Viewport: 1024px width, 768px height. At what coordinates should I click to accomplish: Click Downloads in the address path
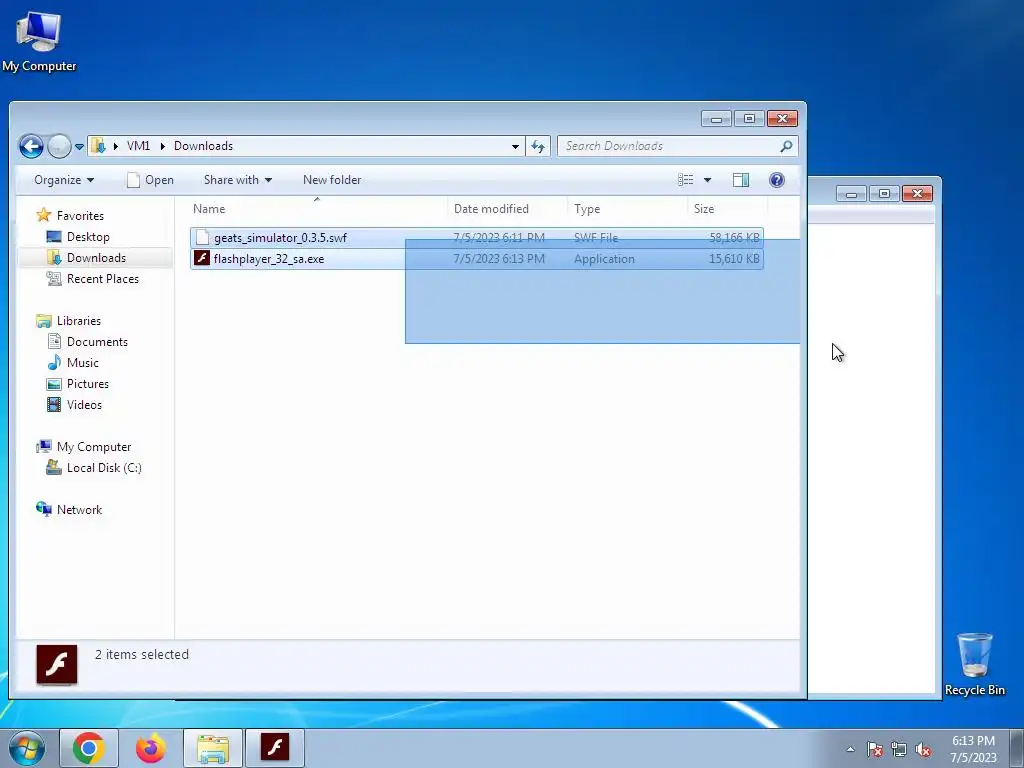pos(203,146)
